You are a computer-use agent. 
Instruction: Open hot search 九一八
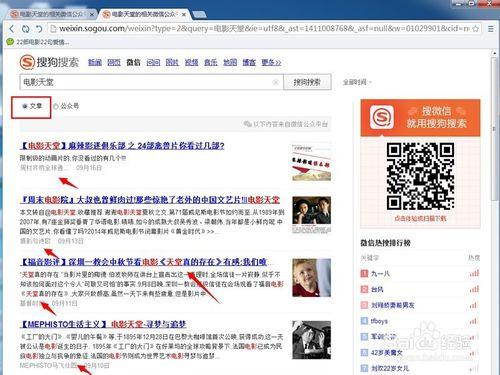tap(380, 274)
